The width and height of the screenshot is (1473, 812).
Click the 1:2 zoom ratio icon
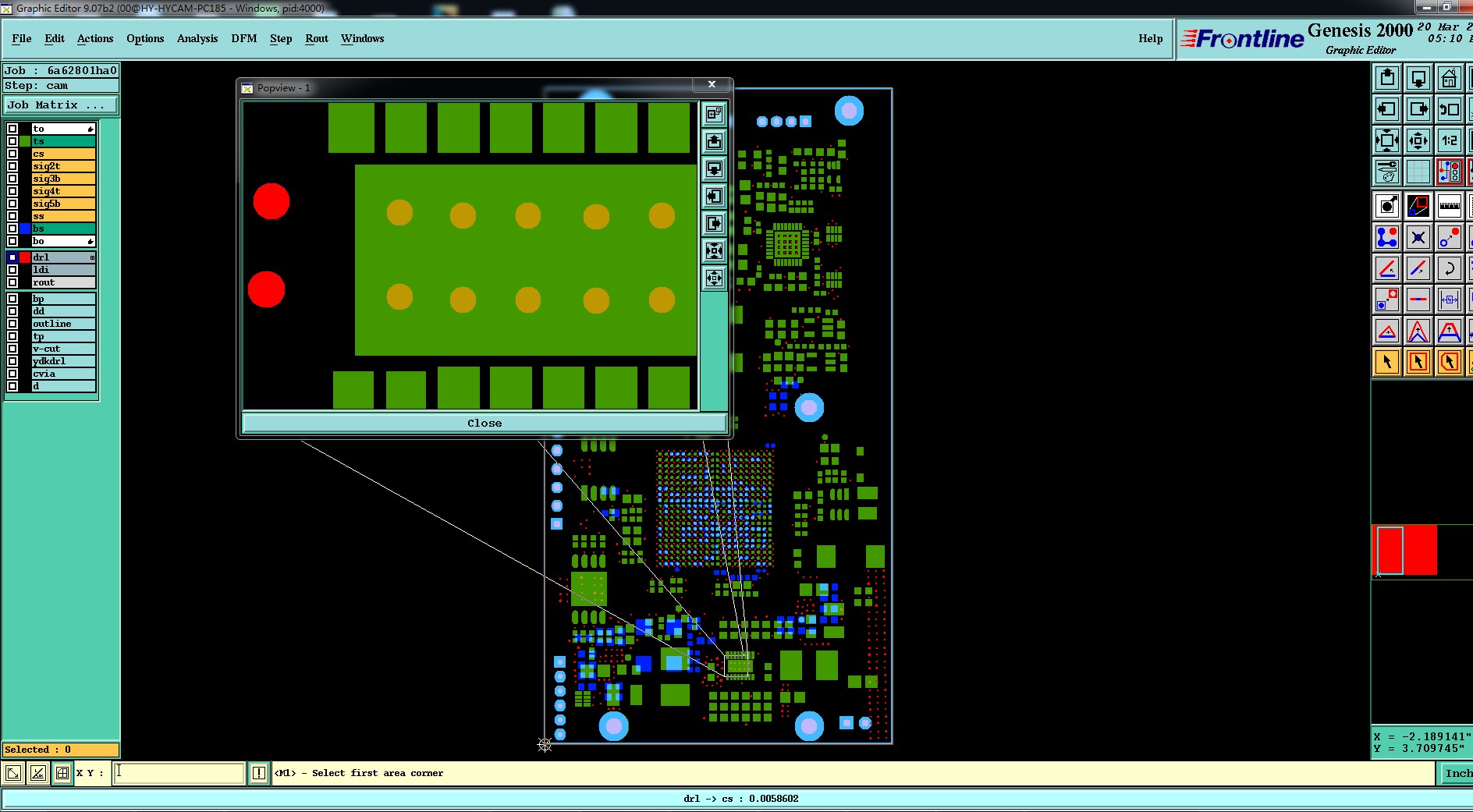1450,140
